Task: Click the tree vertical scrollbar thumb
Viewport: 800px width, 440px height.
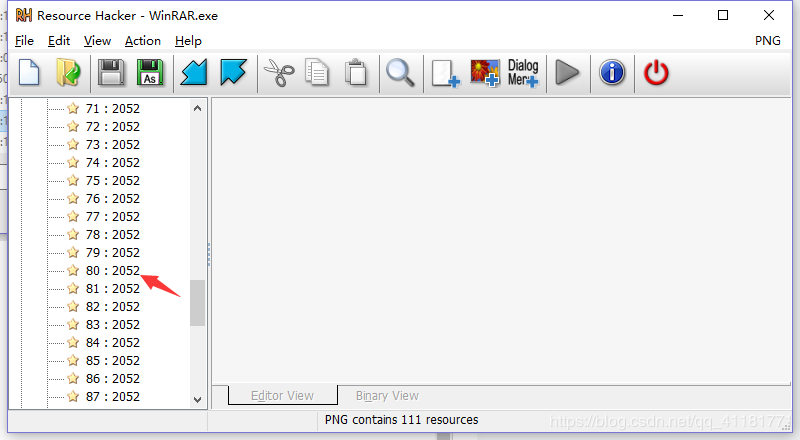Action: pos(197,303)
